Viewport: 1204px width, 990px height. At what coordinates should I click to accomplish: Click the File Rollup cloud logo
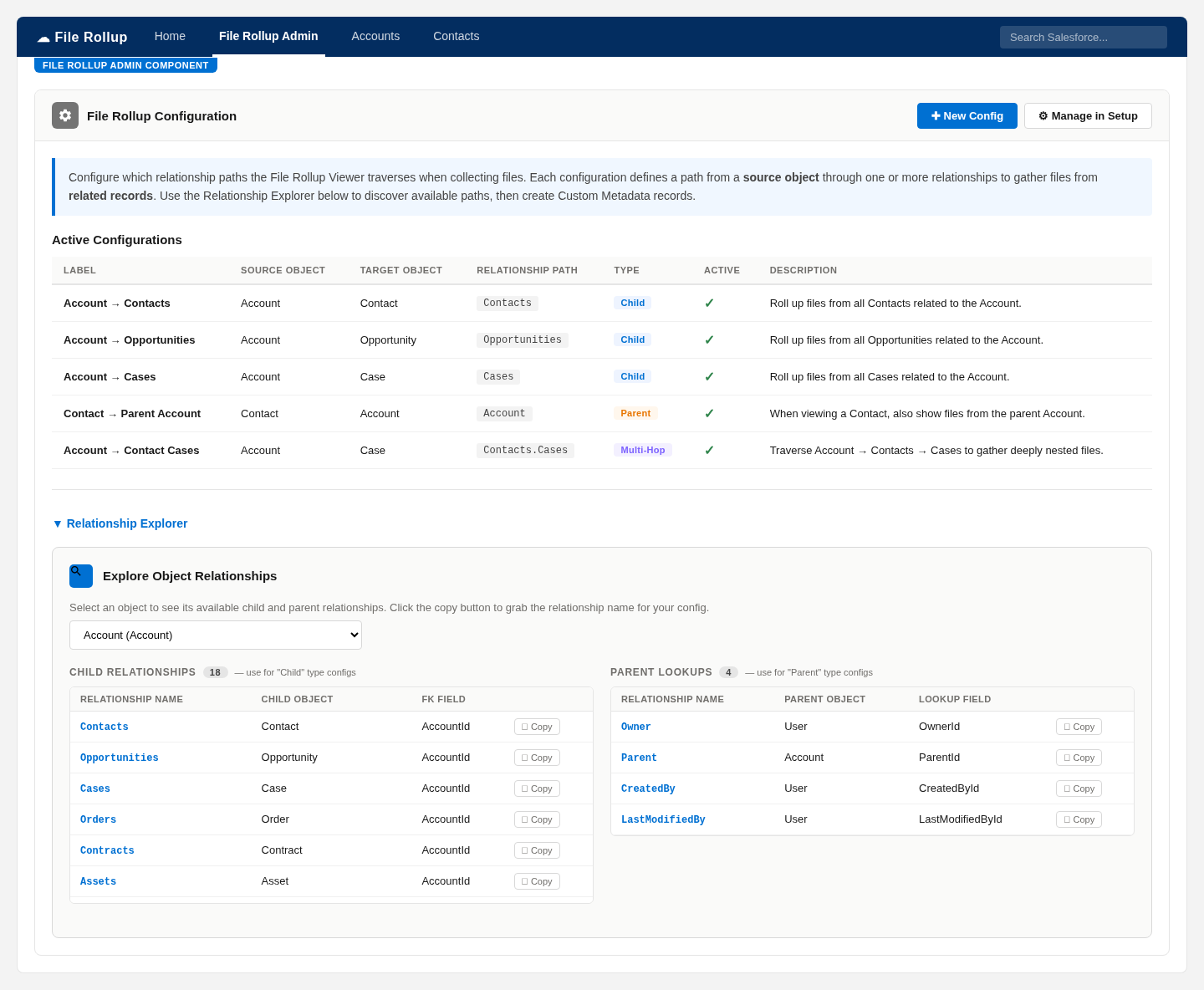tap(82, 37)
